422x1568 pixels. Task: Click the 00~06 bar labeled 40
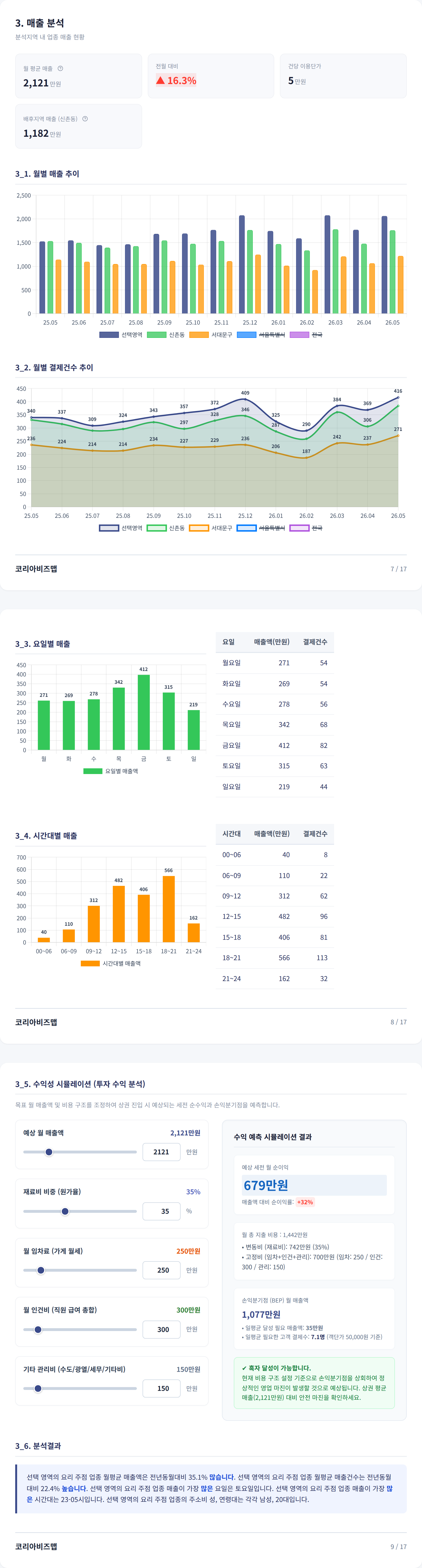point(44,940)
